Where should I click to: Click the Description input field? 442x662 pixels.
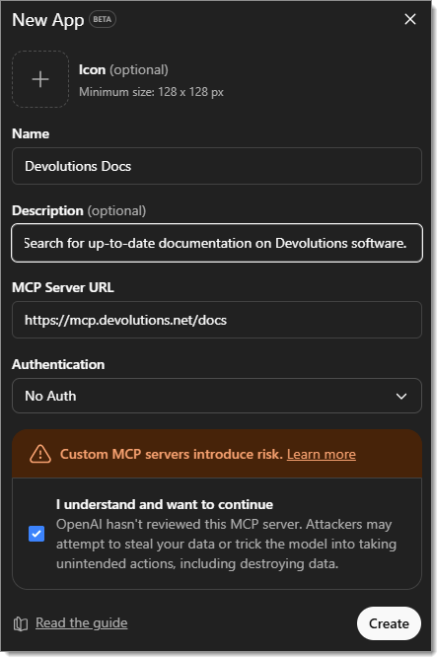tap(217, 243)
